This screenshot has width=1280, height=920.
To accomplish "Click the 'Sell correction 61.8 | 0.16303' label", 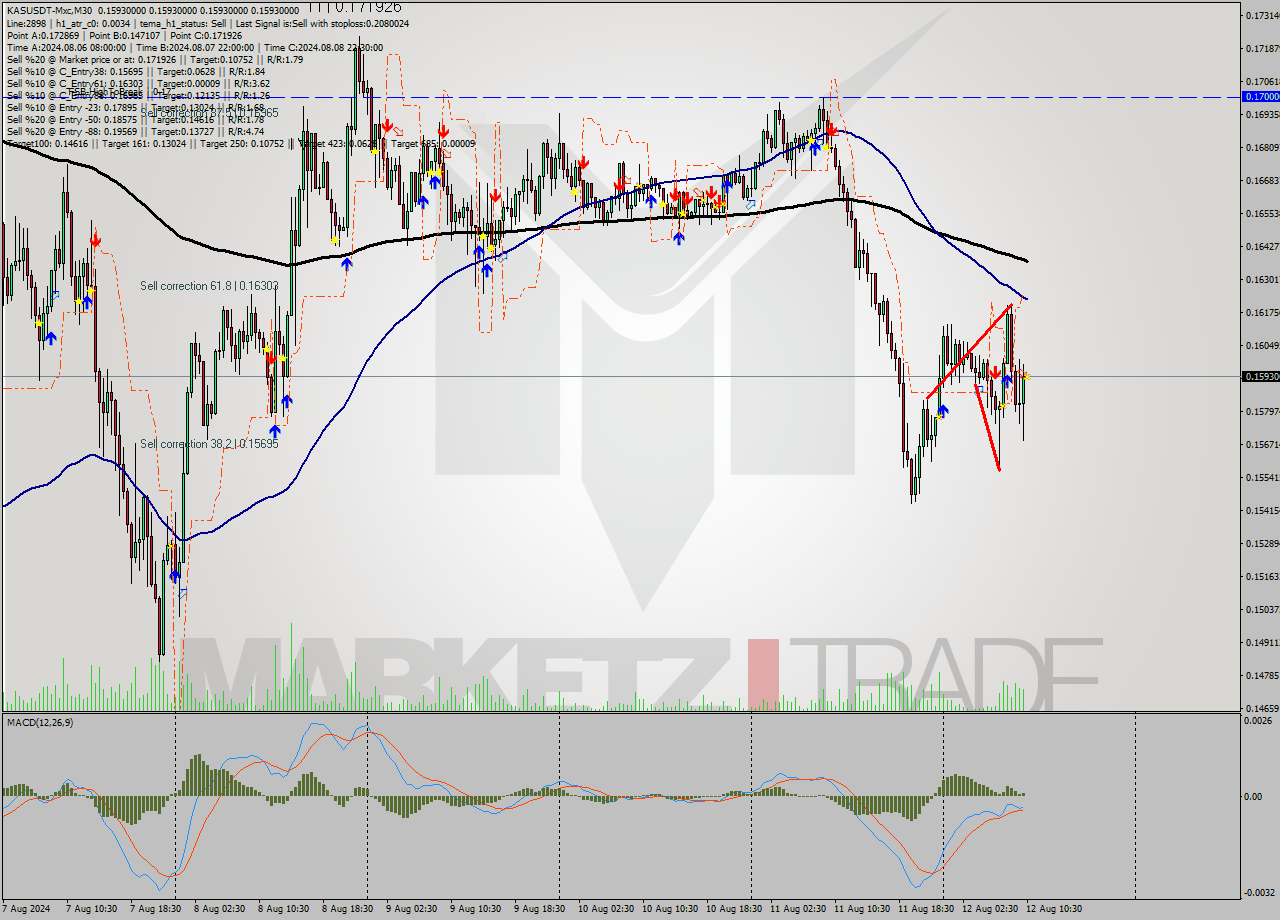I will tap(209, 286).
